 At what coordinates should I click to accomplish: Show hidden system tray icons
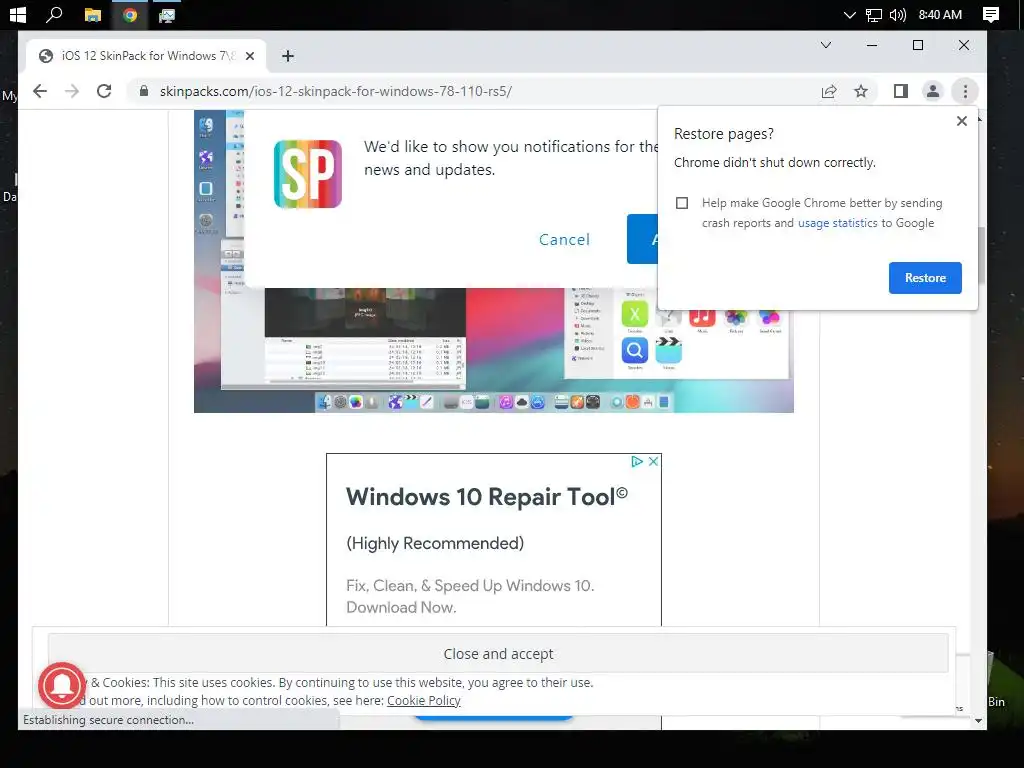[x=849, y=15]
